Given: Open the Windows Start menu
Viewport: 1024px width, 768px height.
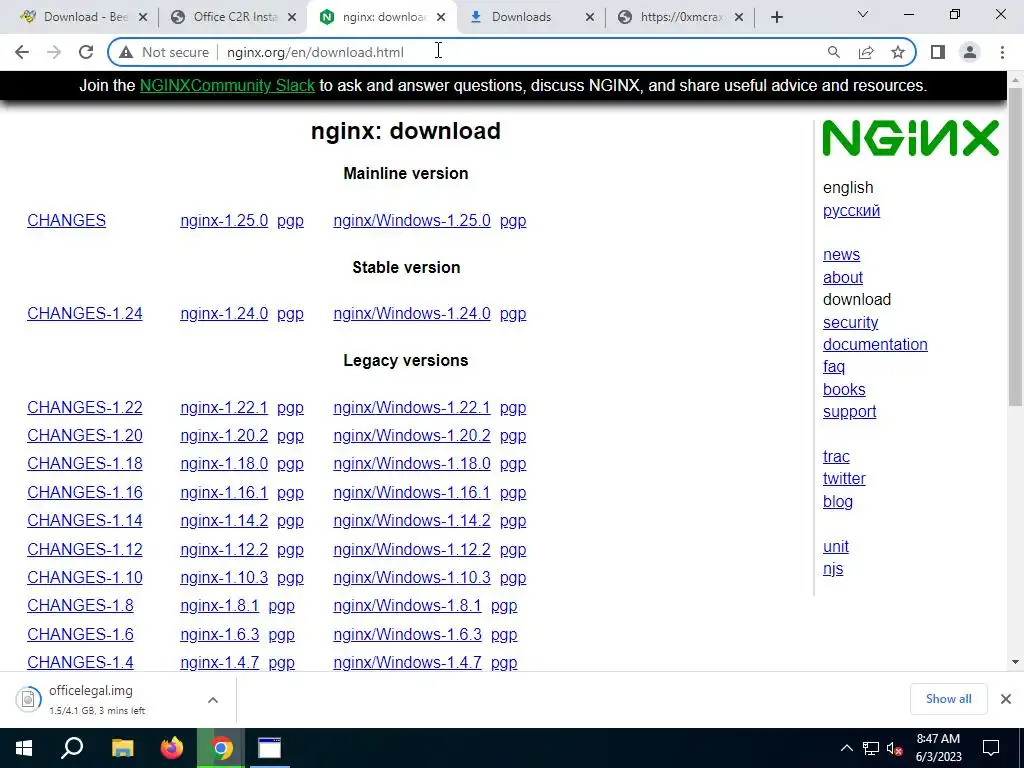Looking at the screenshot, I should click(x=24, y=748).
